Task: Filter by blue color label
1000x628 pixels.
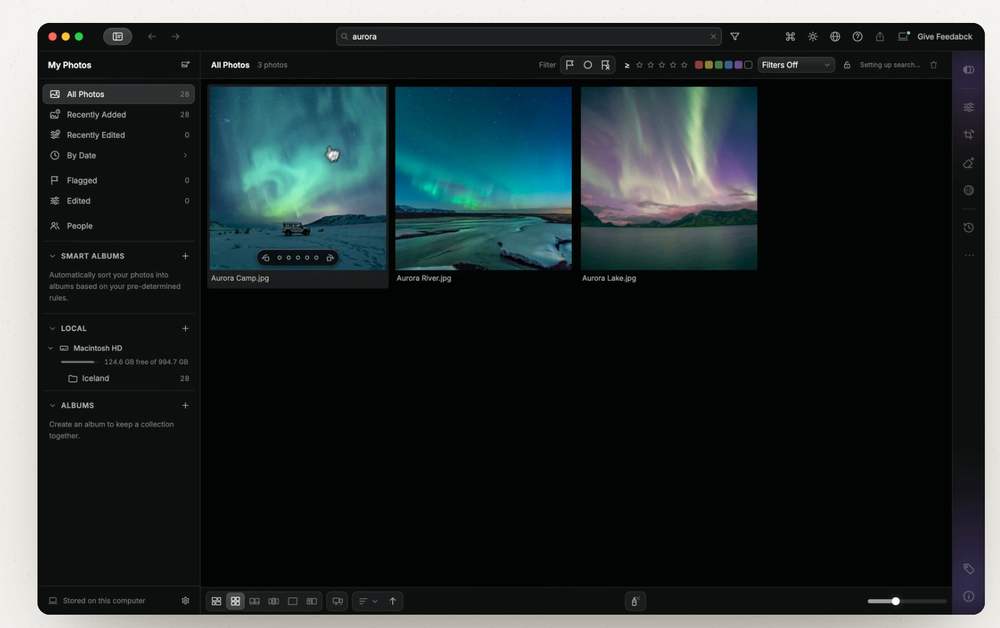Action: (x=728, y=65)
